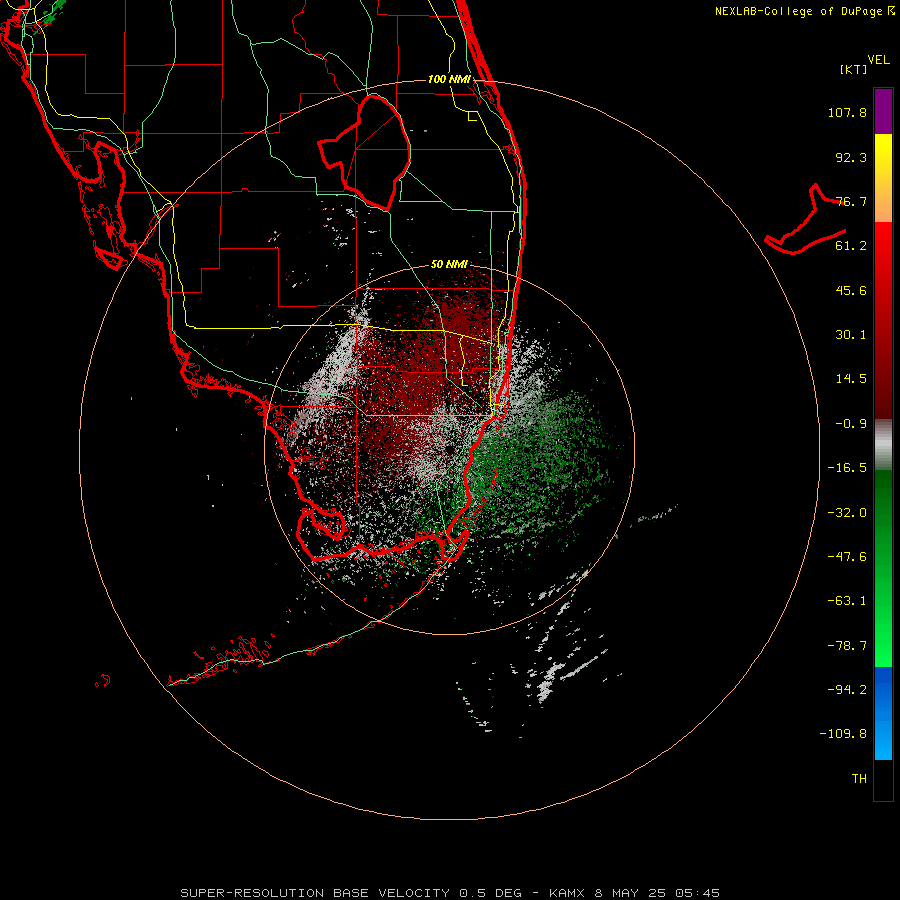900x900 pixels.
Task: Click the TH legend label
Action: [859, 779]
